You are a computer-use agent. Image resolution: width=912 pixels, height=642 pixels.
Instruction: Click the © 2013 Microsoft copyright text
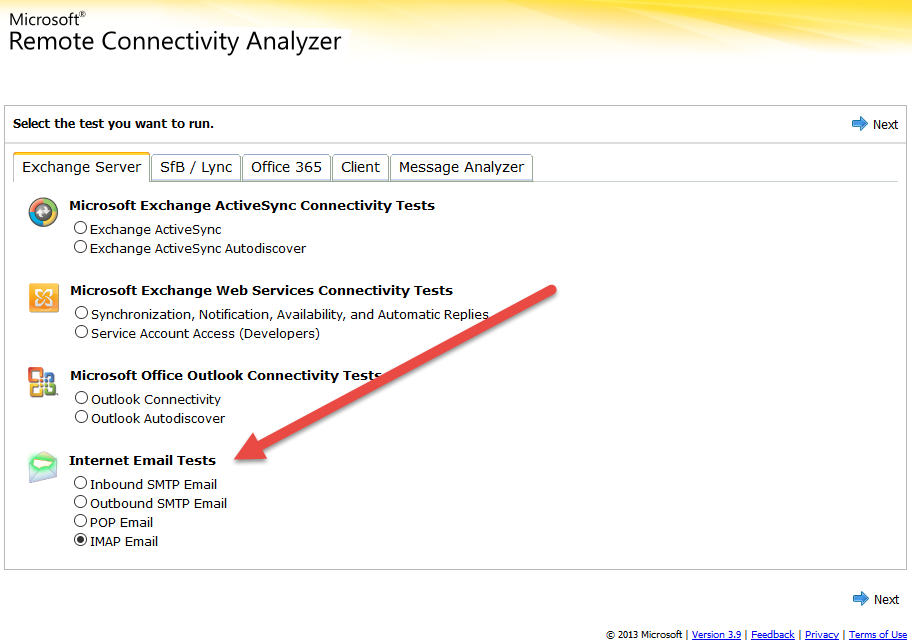644,634
